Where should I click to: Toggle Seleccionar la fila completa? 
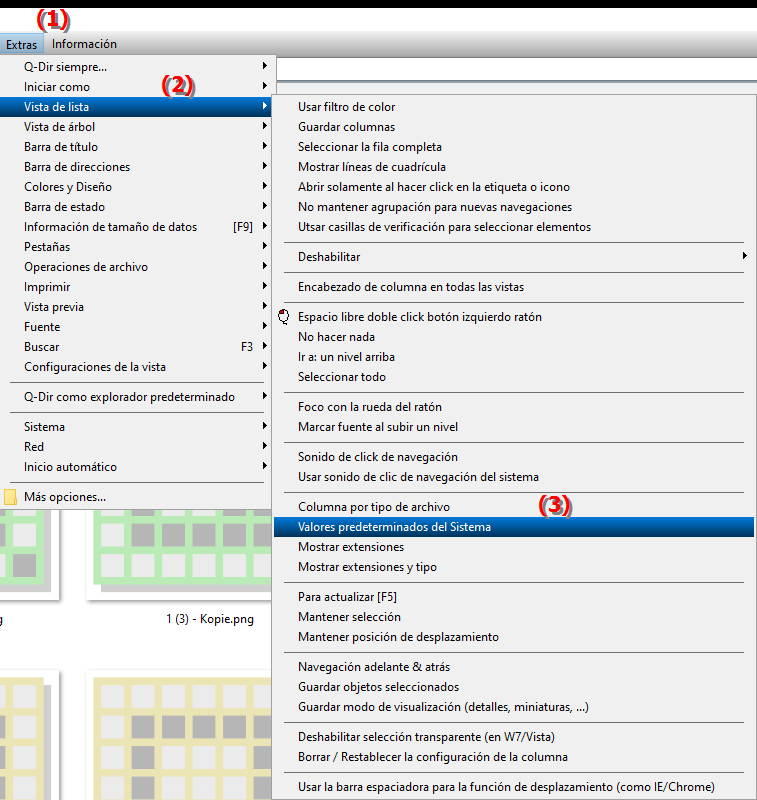(369, 147)
